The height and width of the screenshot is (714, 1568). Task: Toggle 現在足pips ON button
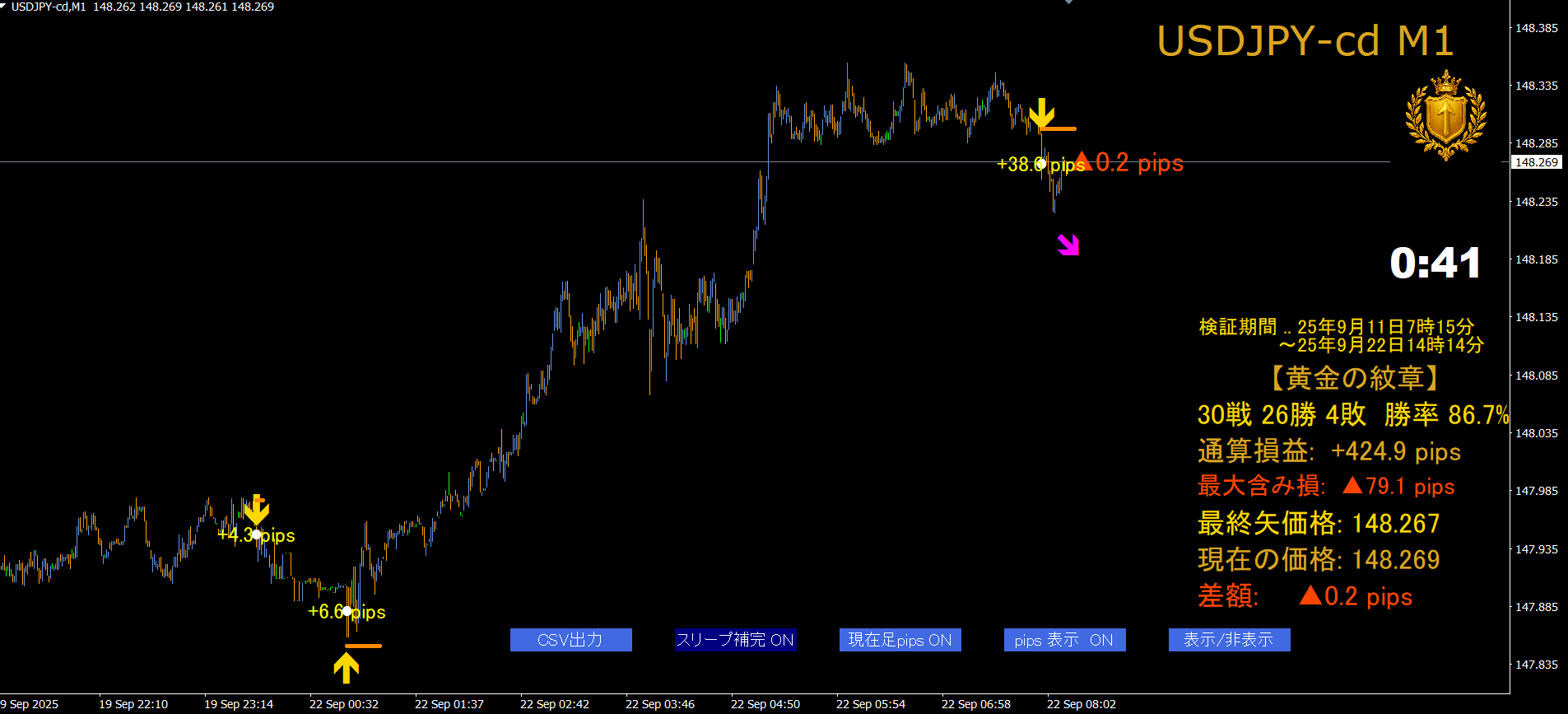tap(900, 640)
